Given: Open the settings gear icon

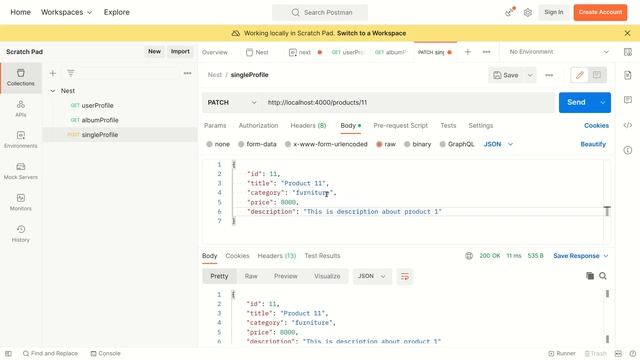Looking at the screenshot, I should (528, 12).
